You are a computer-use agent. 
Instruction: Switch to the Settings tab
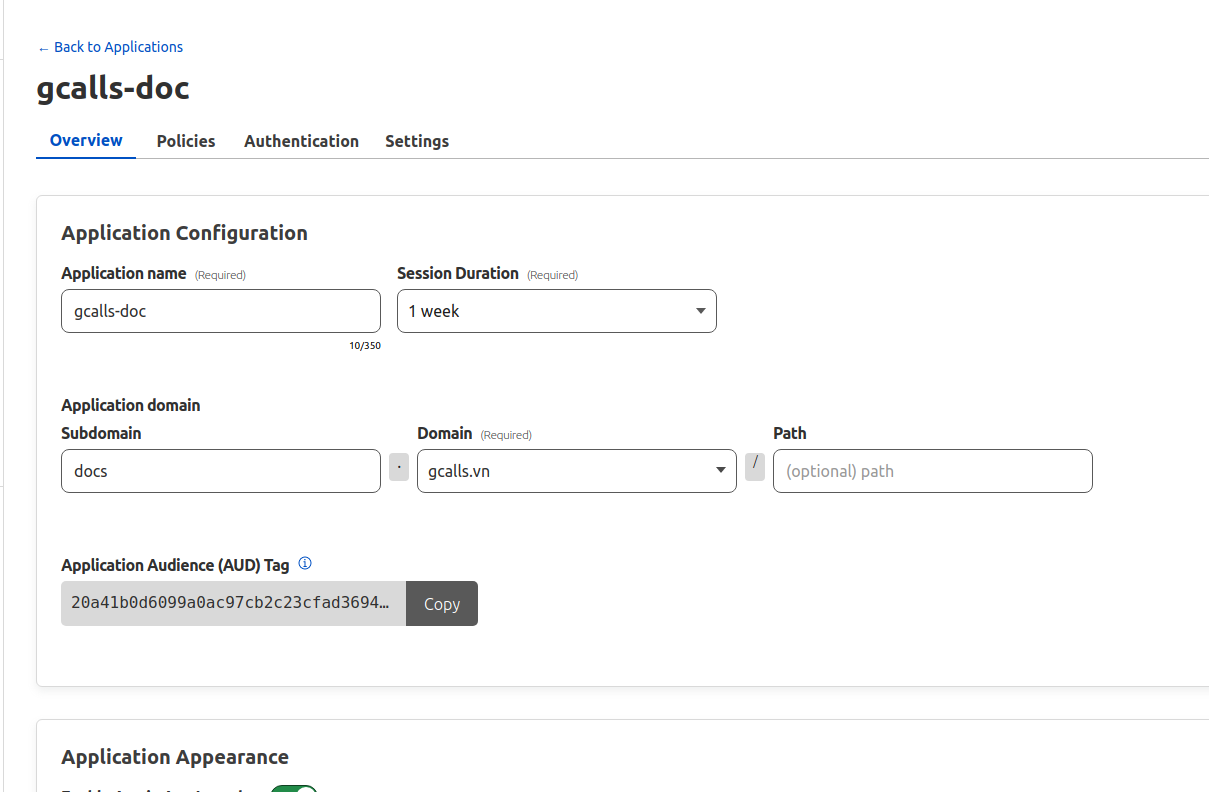tap(417, 141)
